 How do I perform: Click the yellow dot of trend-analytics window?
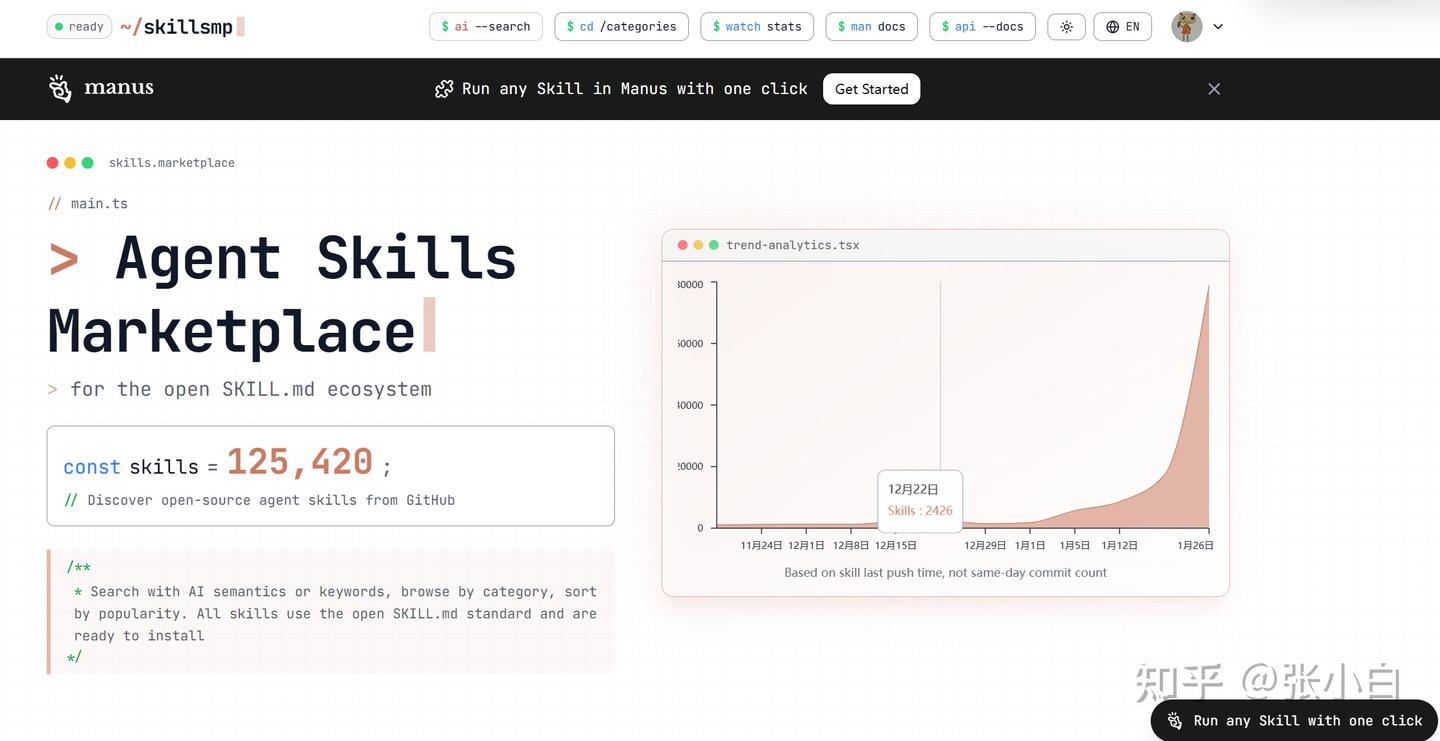click(x=698, y=245)
